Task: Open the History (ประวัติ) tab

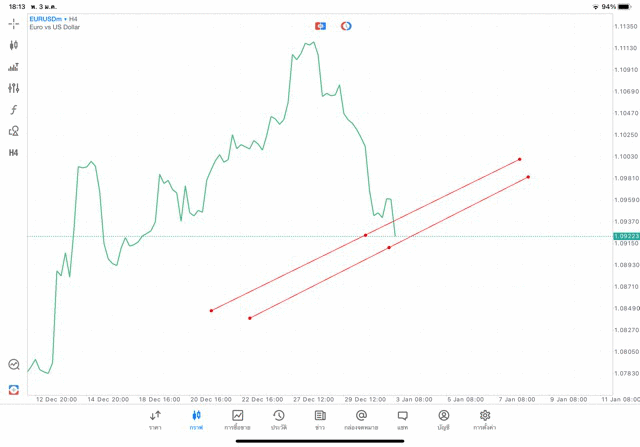Action: point(279,419)
